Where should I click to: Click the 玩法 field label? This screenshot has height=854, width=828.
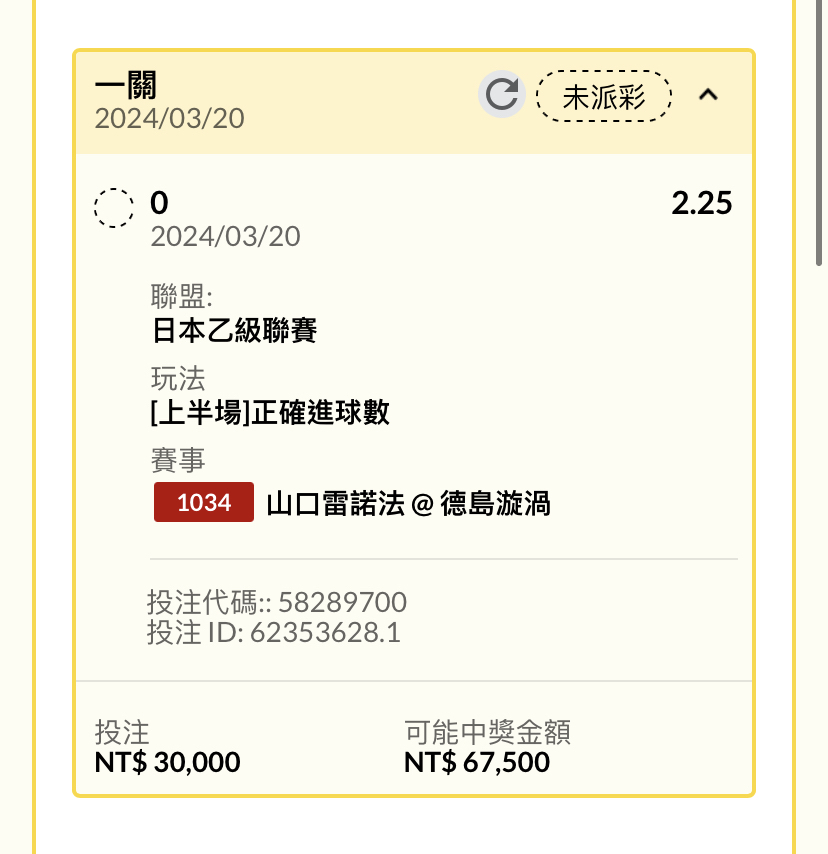[x=177, y=379]
